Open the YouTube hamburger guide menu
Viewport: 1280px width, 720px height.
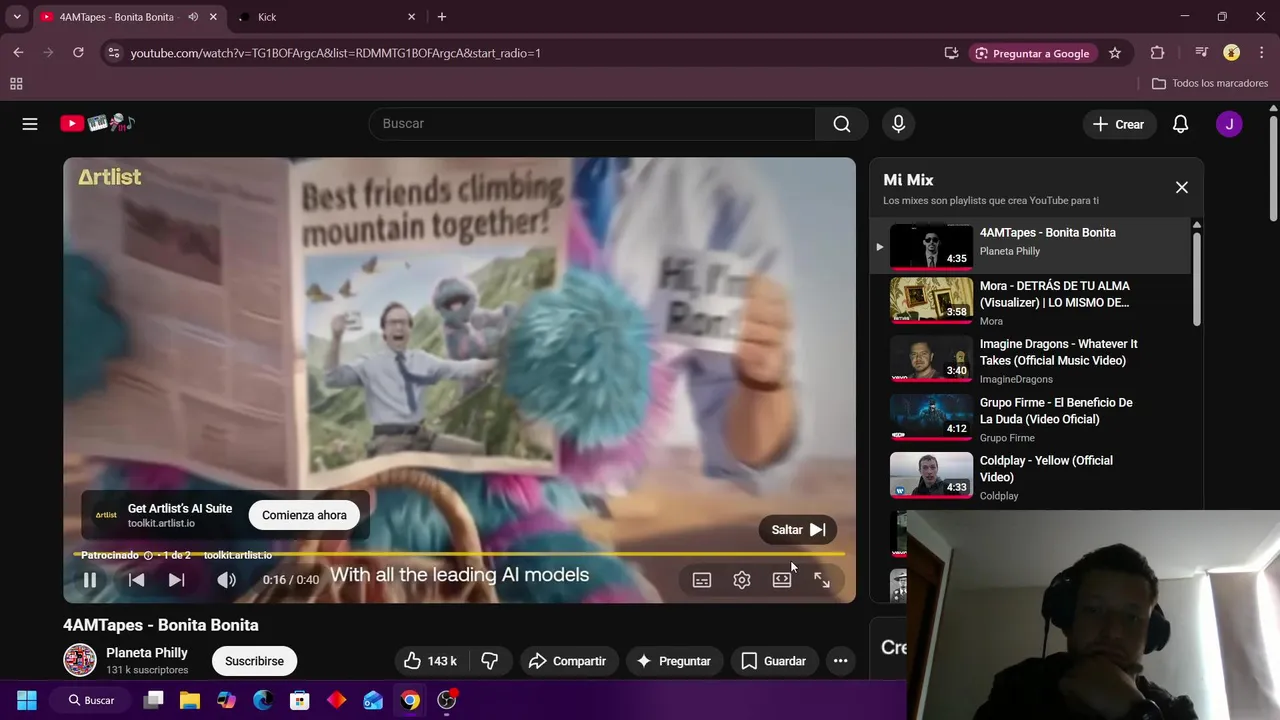coord(30,124)
